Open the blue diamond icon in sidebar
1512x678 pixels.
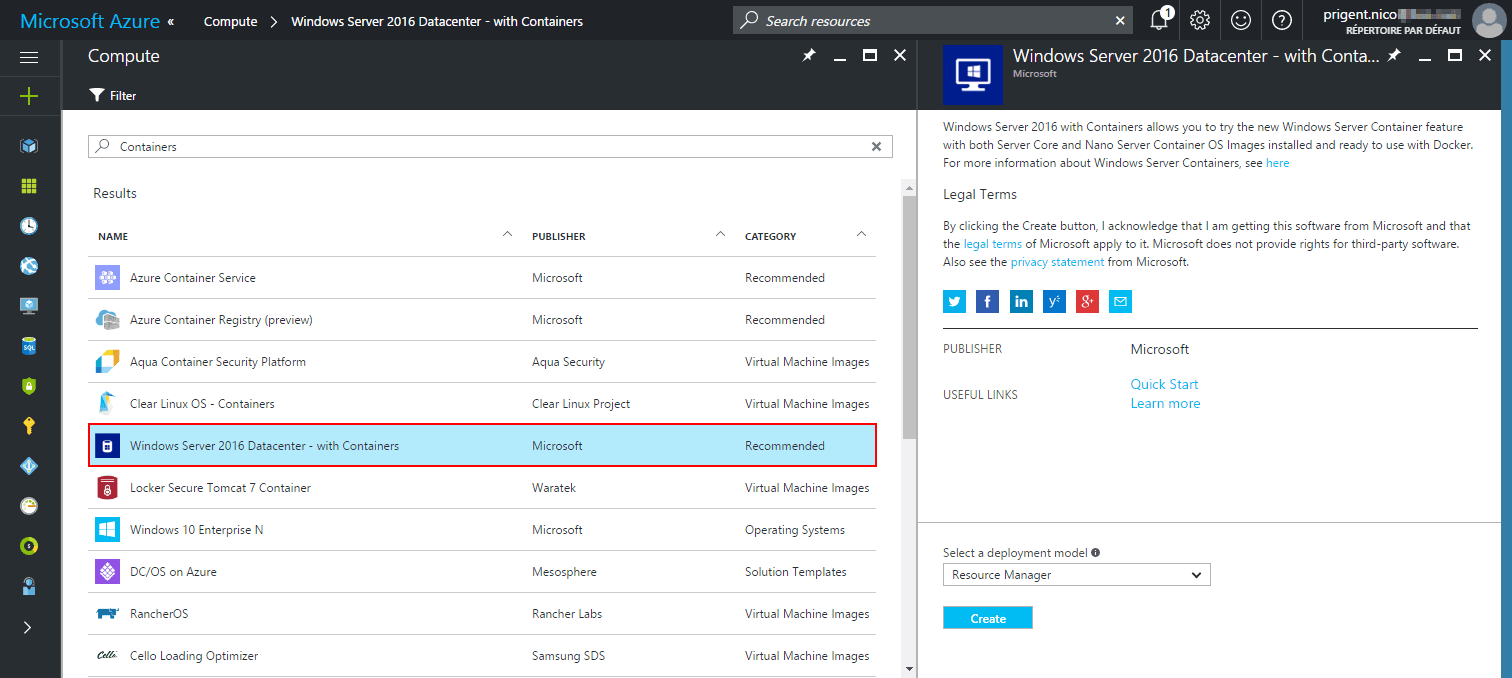tap(29, 466)
